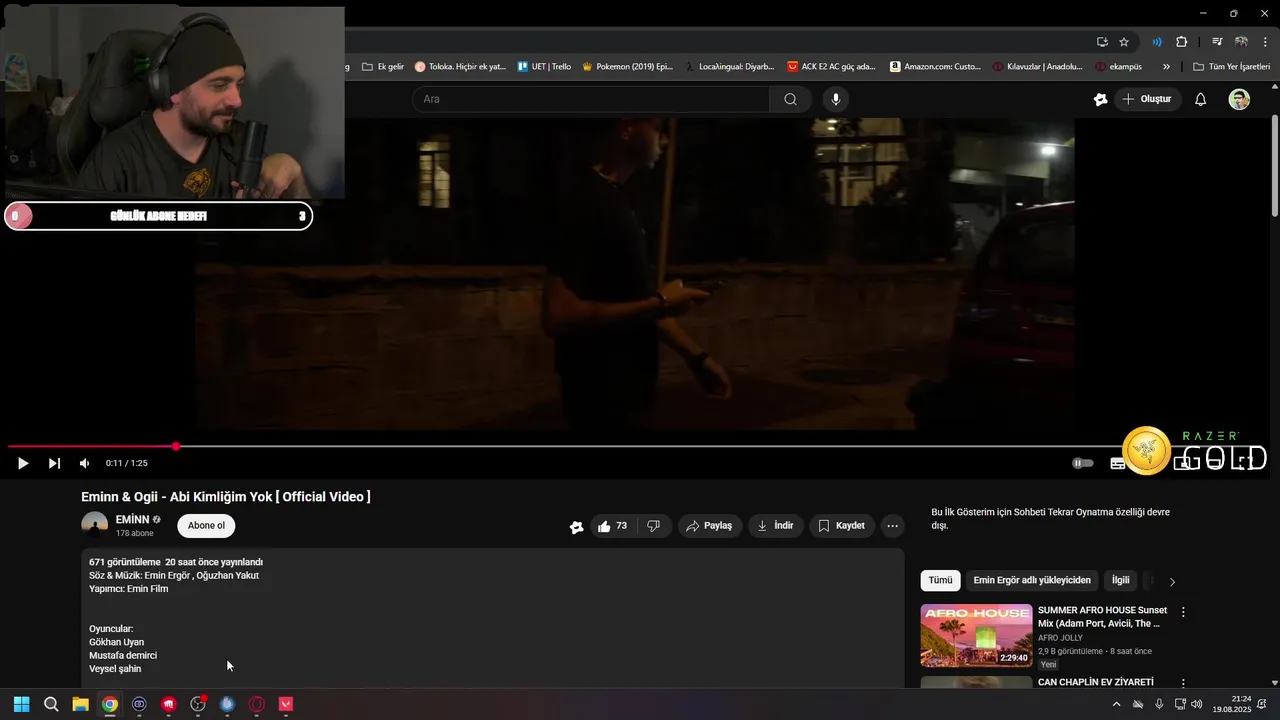Open Chrome extensions puzzle icon

1181,42
